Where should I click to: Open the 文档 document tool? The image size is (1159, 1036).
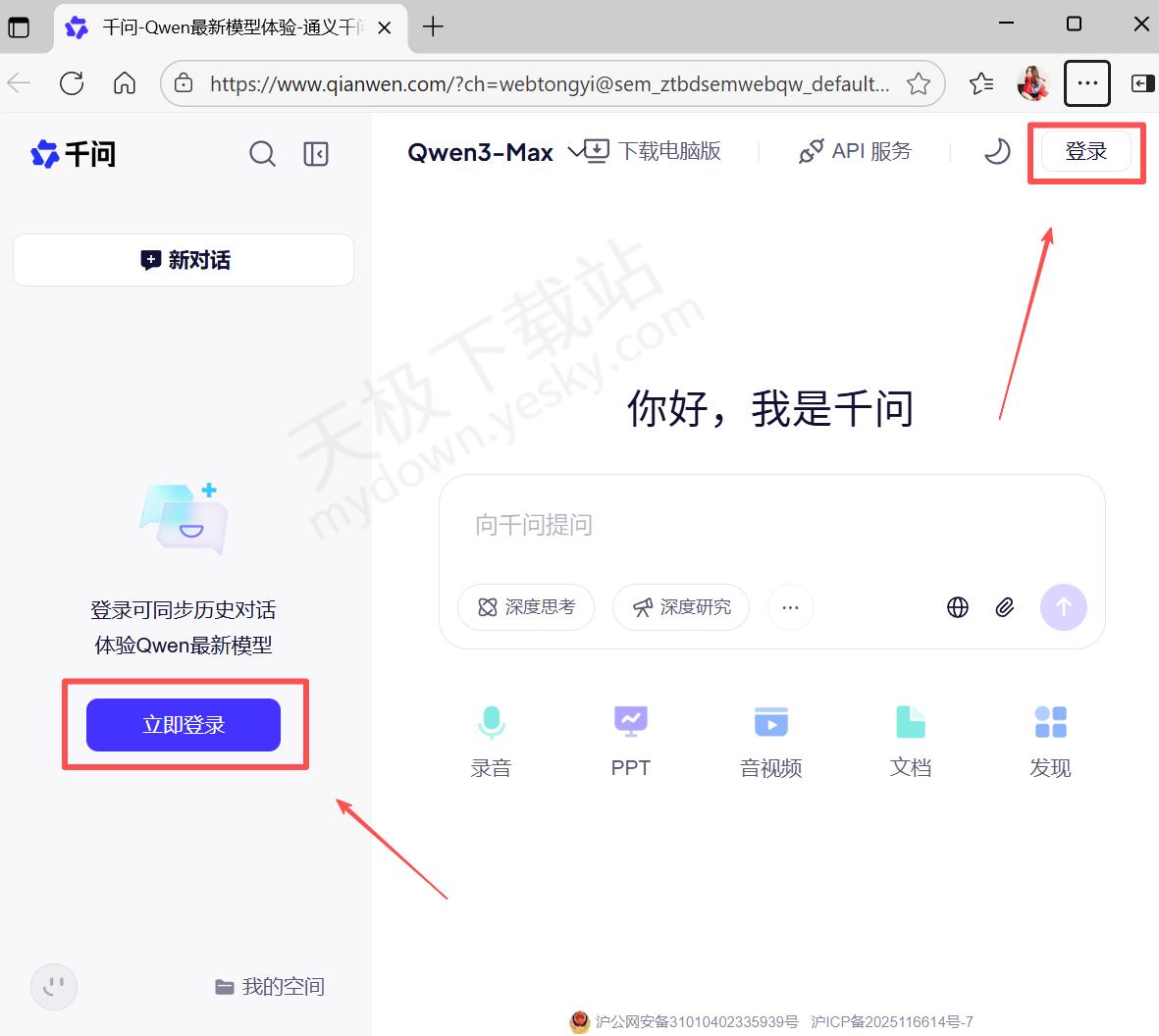(911, 741)
